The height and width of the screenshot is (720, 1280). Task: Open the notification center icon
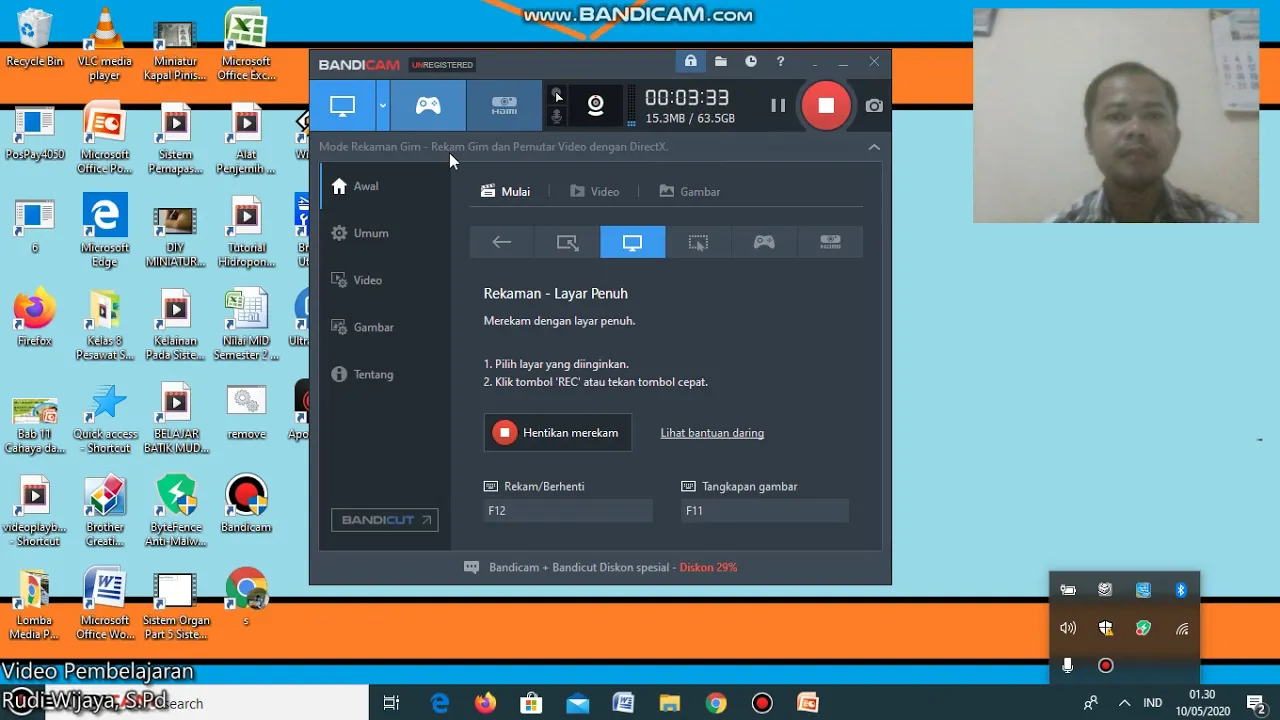[x=1255, y=703]
